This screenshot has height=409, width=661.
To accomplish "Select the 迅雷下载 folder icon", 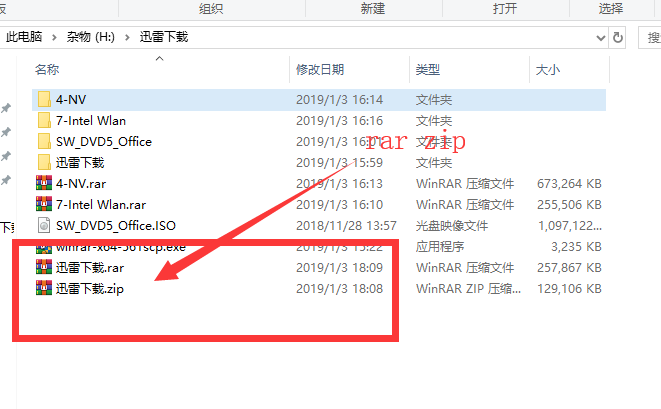I will pyautogui.click(x=44, y=162).
